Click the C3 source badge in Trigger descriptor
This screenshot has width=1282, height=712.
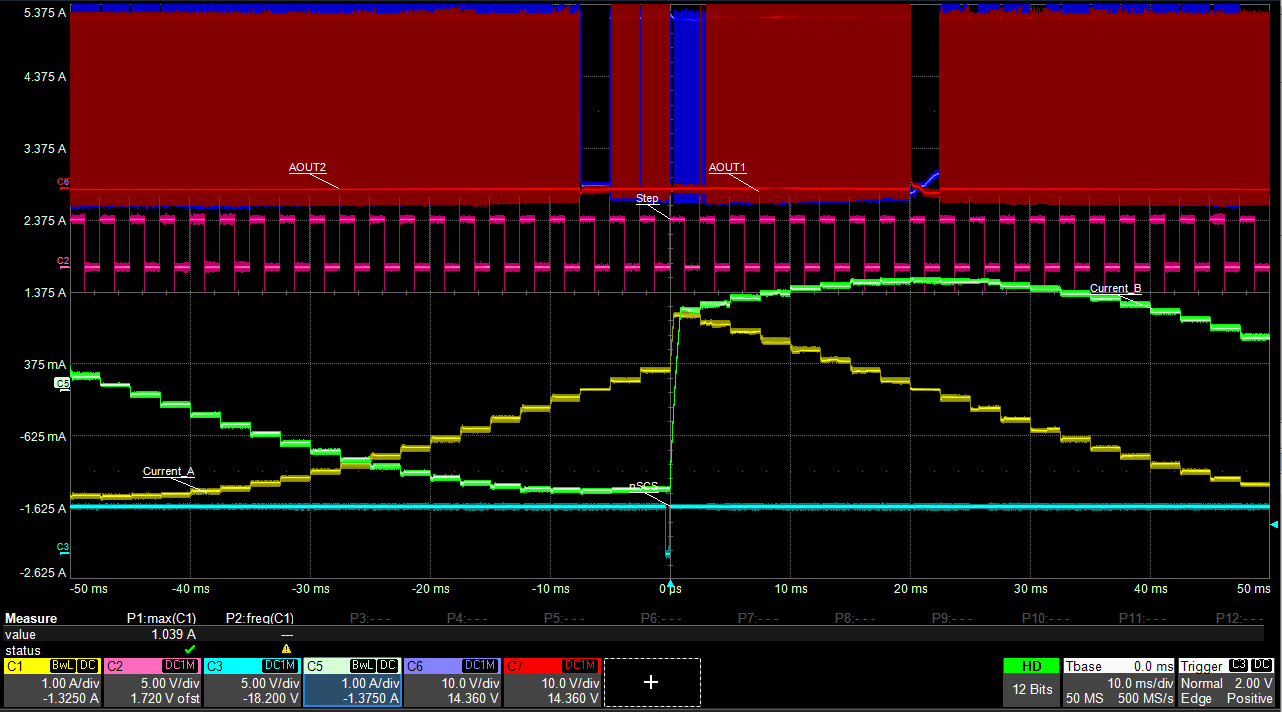pos(1238,665)
